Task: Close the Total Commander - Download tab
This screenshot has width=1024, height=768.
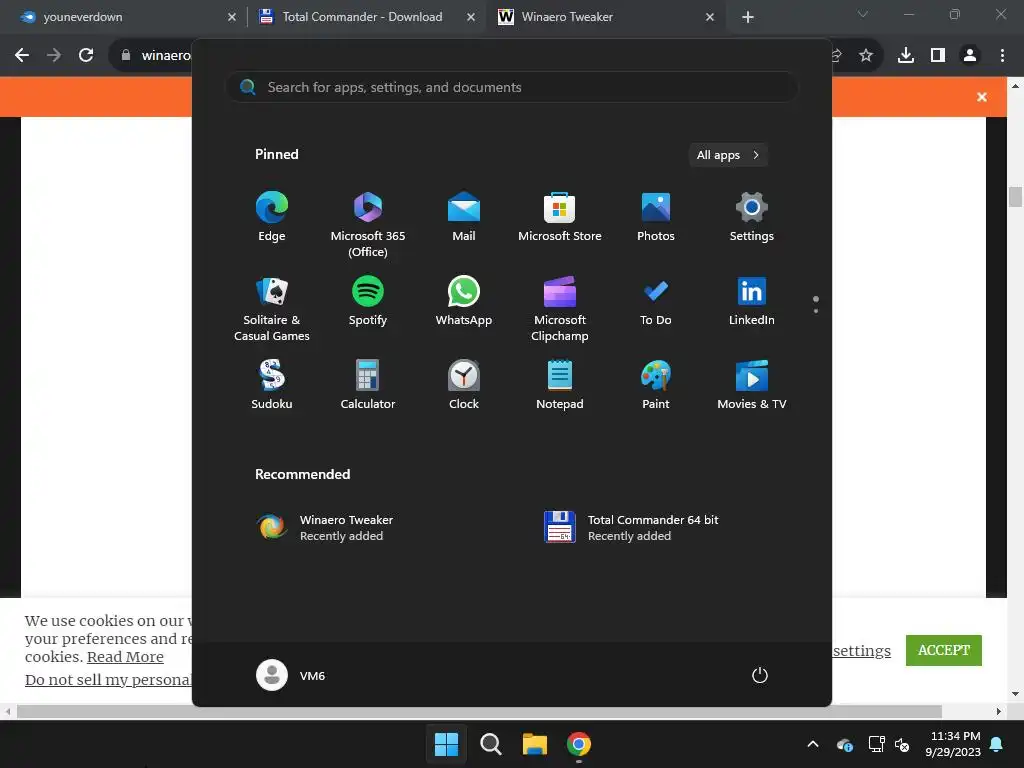Action: (x=471, y=17)
